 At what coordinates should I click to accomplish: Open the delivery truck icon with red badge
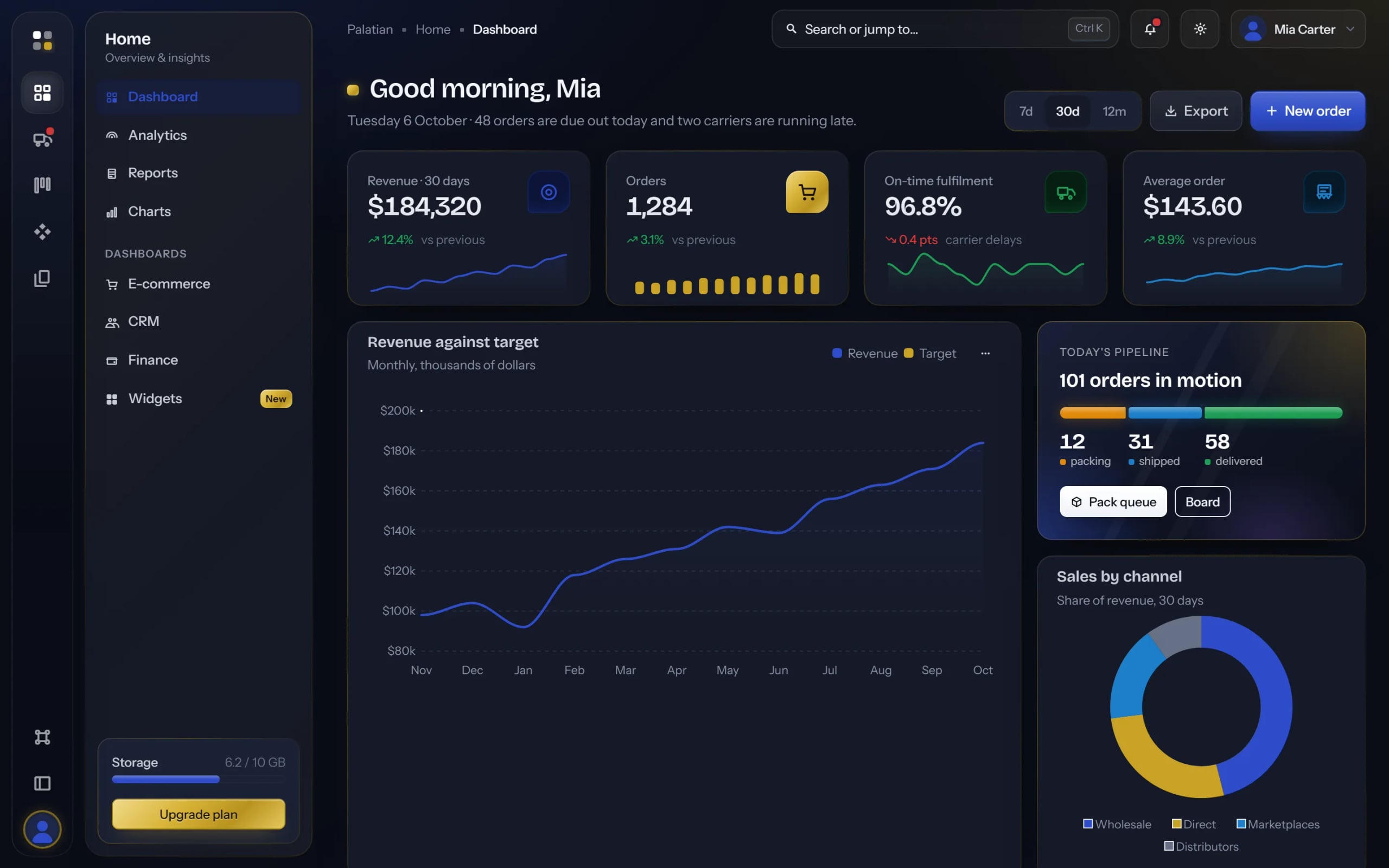click(42, 139)
